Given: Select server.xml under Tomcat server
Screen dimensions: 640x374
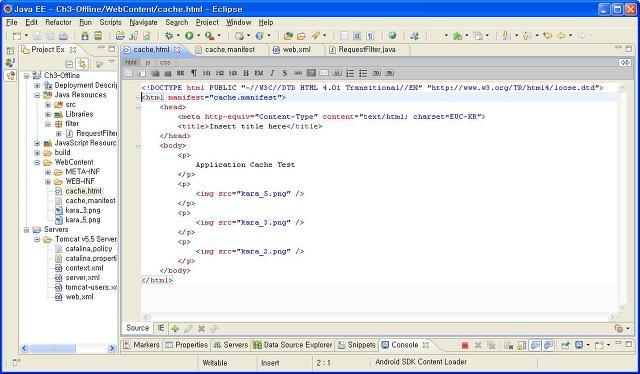Looking at the screenshot, I should pyautogui.click(x=82, y=278).
